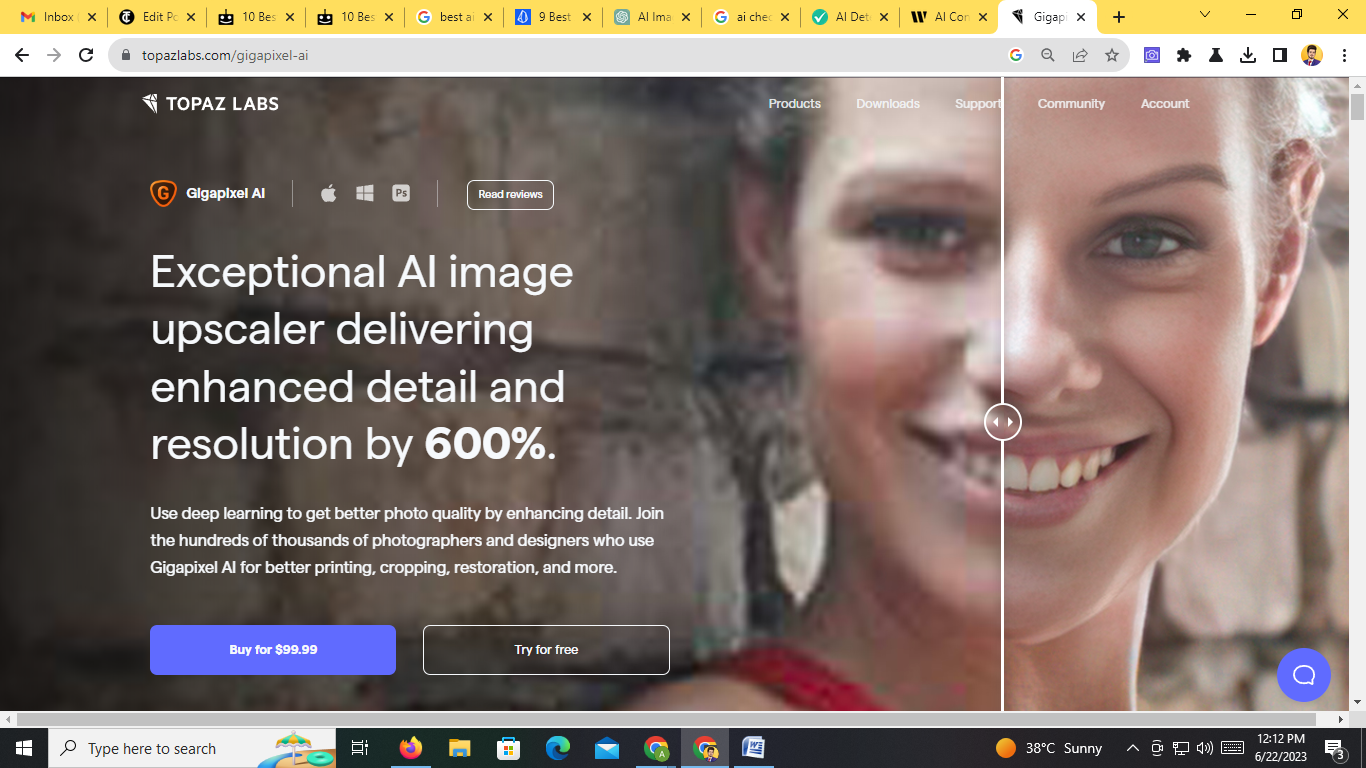Screen dimensions: 1366x768
Task: Click the Read reviews button
Action: (510, 194)
